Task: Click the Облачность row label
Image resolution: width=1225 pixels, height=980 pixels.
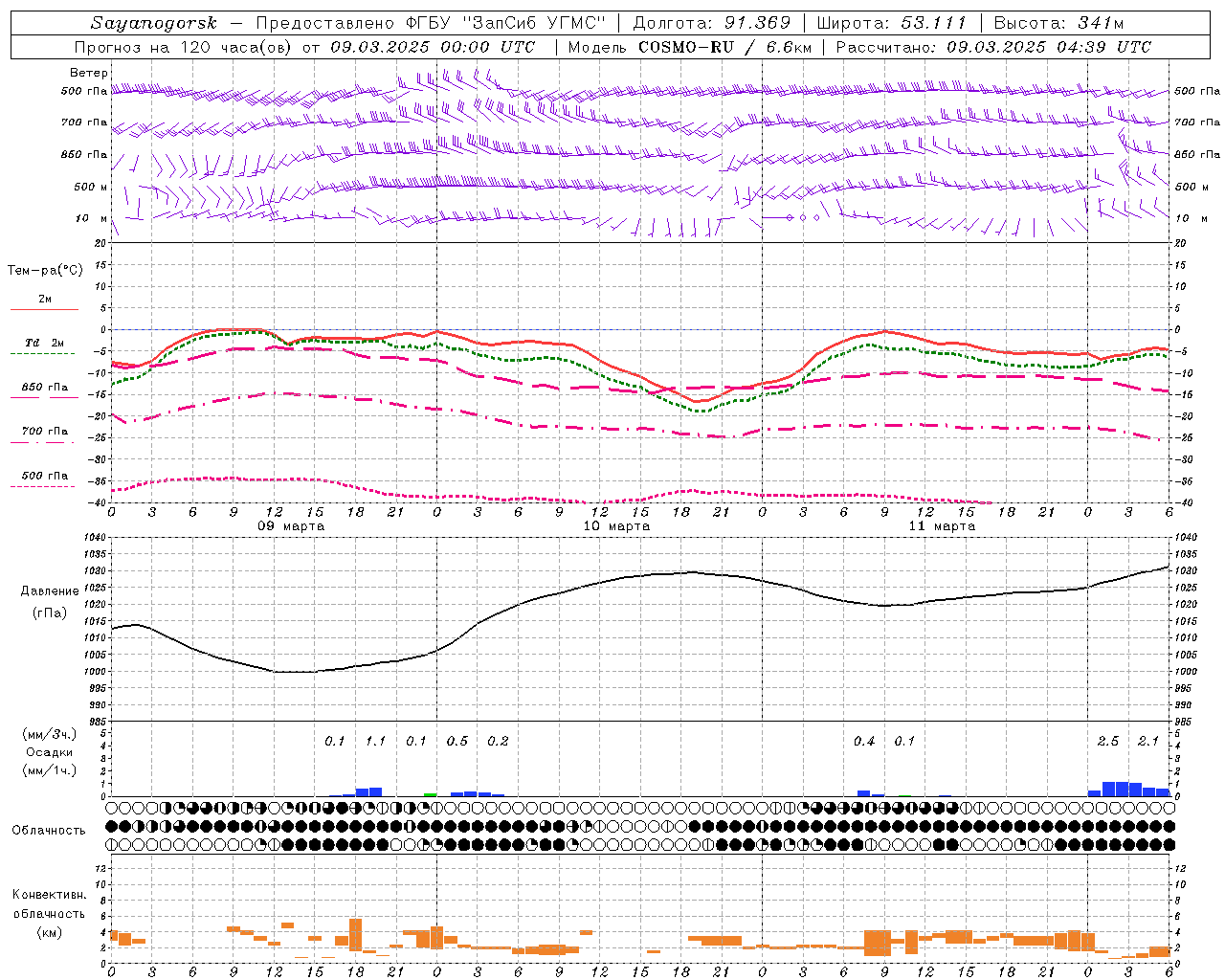Action: (49, 830)
